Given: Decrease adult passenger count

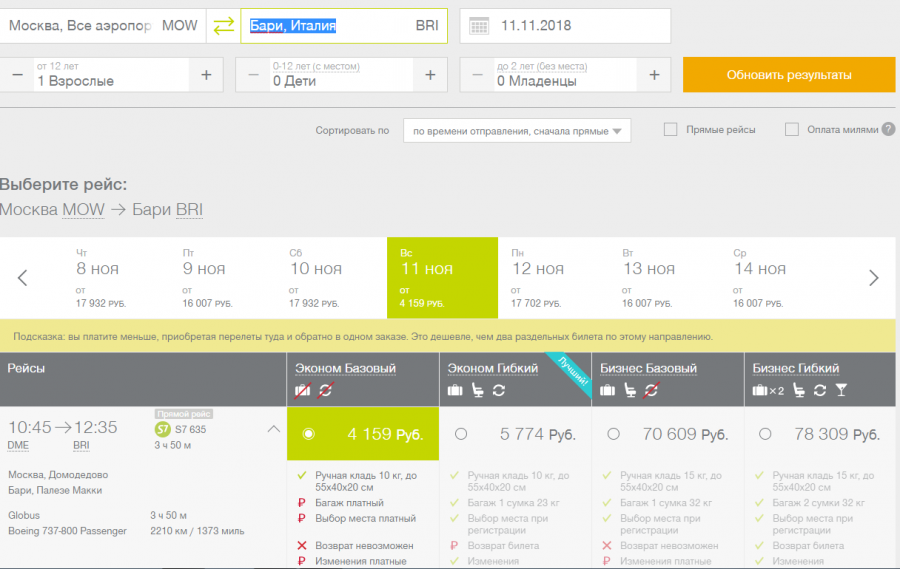Looking at the screenshot, I should tap(17, 75).
